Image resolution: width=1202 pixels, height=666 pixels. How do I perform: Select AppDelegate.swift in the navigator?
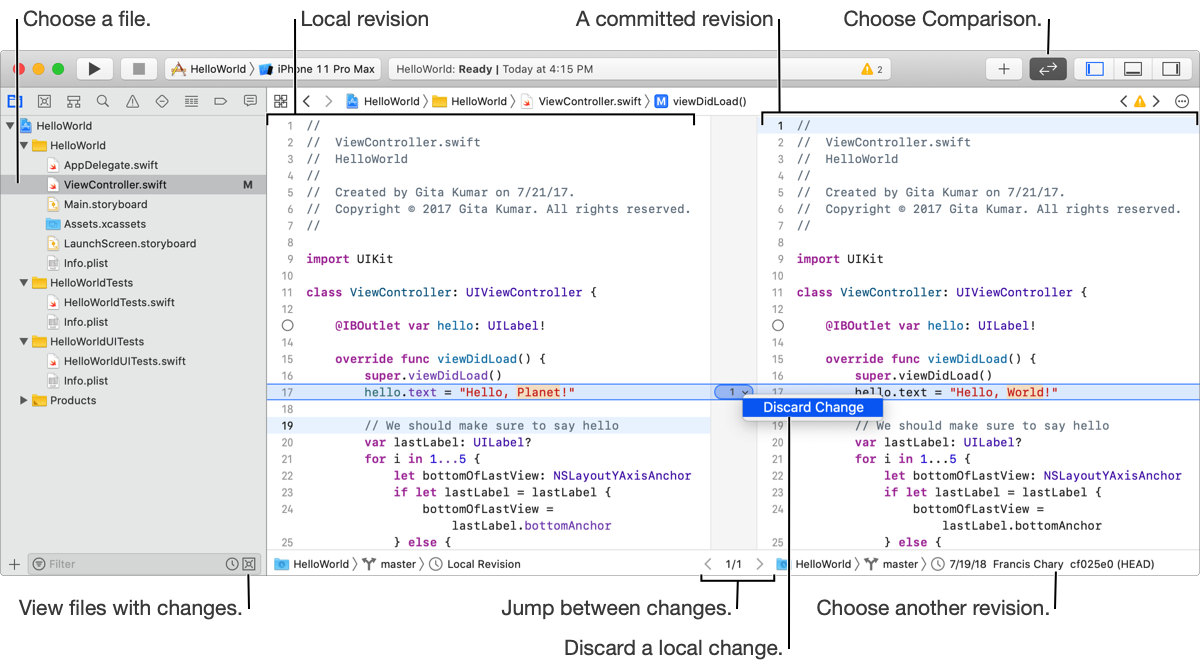click(x=111, y=165)
